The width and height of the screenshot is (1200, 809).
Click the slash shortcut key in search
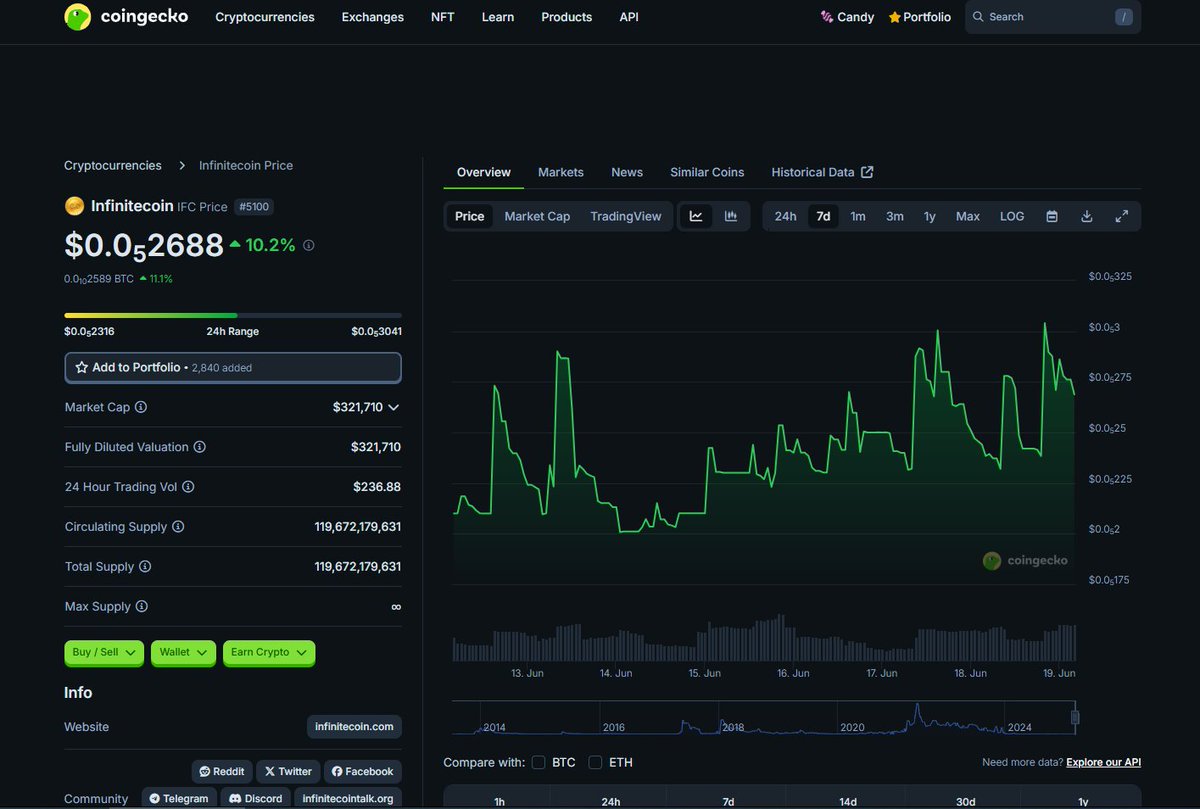pos(1124,17)
